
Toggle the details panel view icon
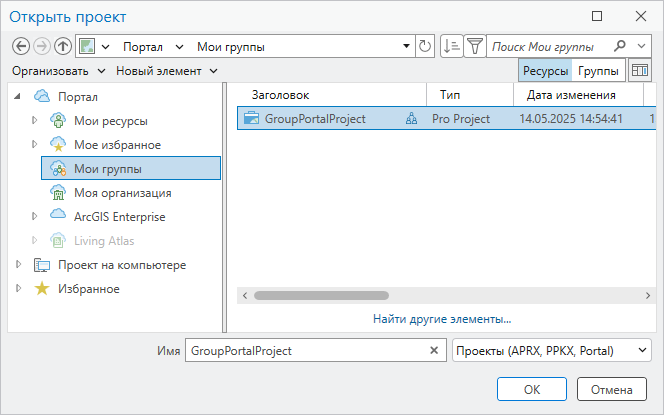pyautogui.click(x=640, y=70)
